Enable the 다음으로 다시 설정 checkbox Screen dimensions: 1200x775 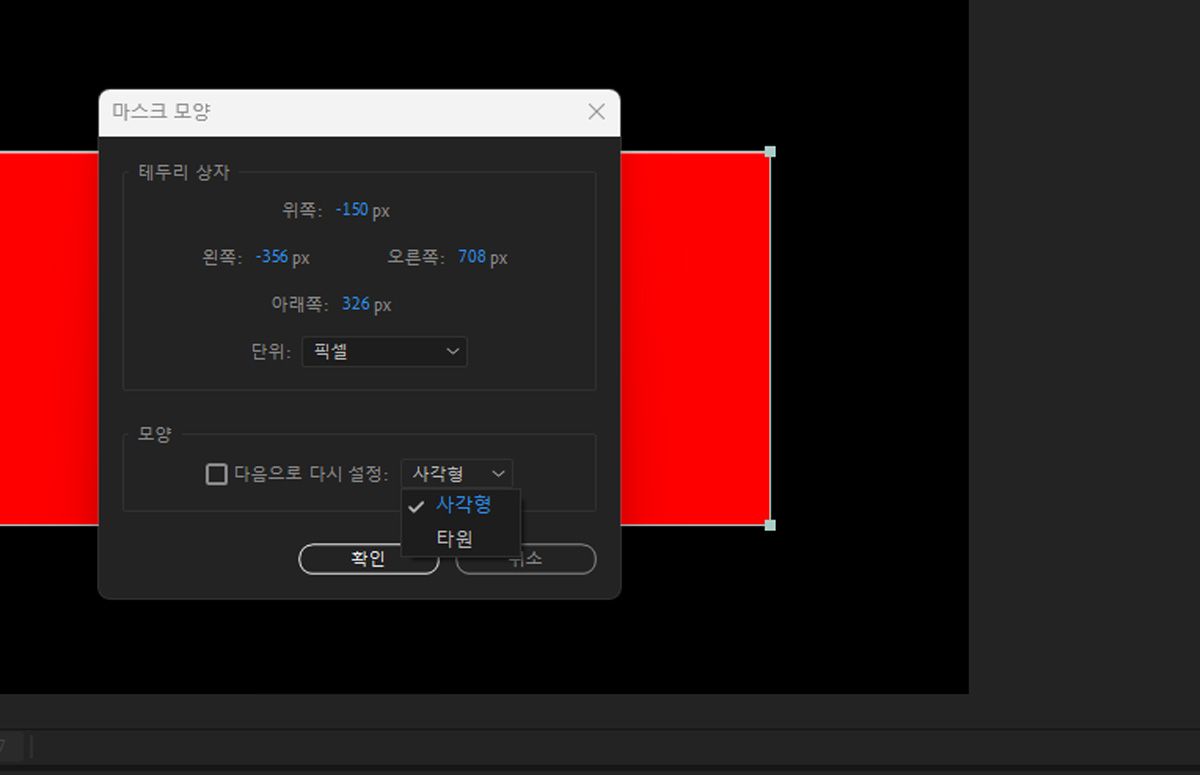216,473
